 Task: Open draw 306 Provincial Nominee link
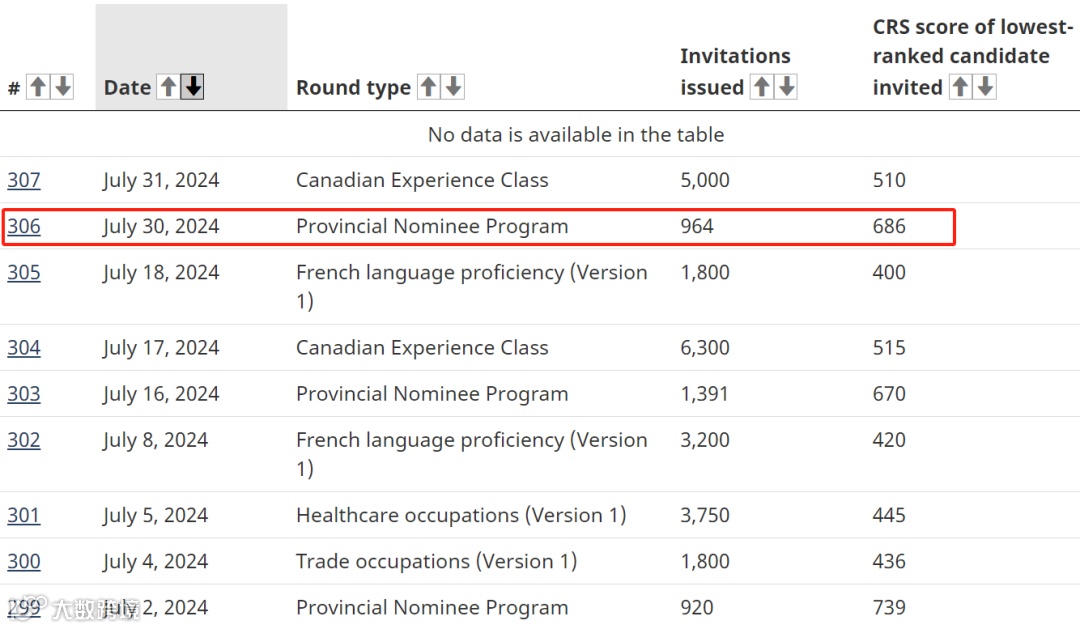point(24,227)
